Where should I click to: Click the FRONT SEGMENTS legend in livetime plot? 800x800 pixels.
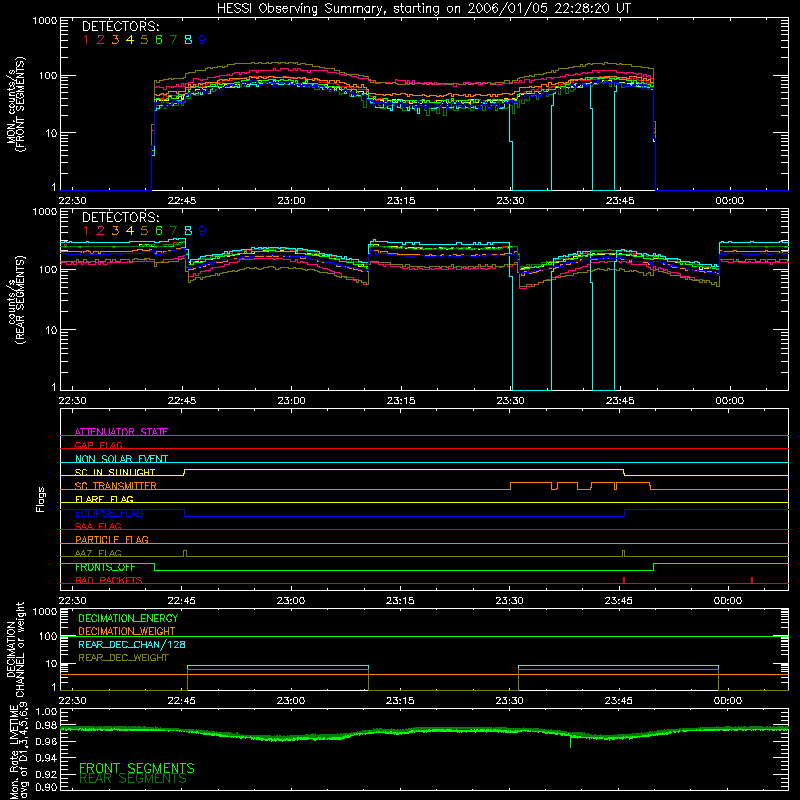(x=137, y=768)
